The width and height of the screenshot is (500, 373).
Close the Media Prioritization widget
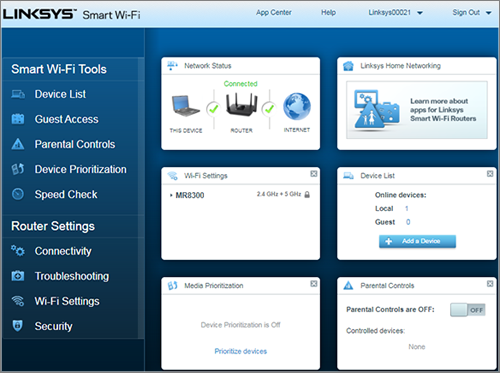[x=314, y=284]
